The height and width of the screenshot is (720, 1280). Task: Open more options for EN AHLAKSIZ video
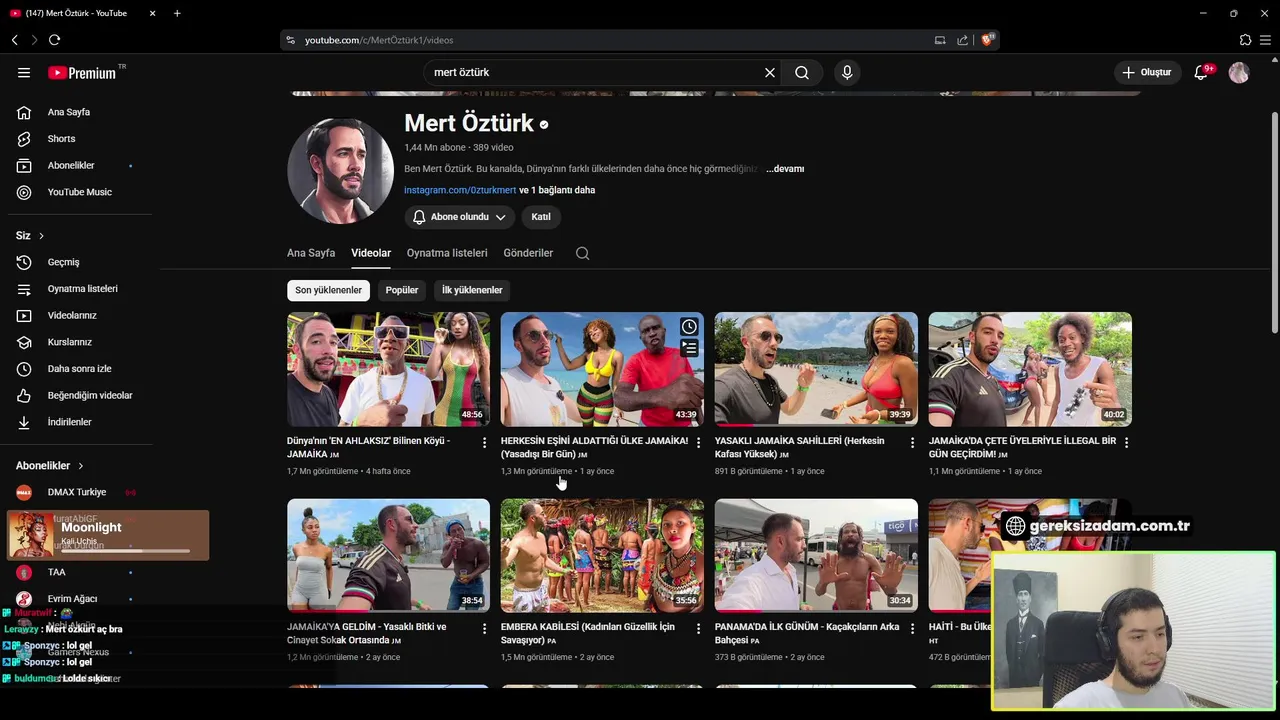pyautogui.click(x=485, y=442)
